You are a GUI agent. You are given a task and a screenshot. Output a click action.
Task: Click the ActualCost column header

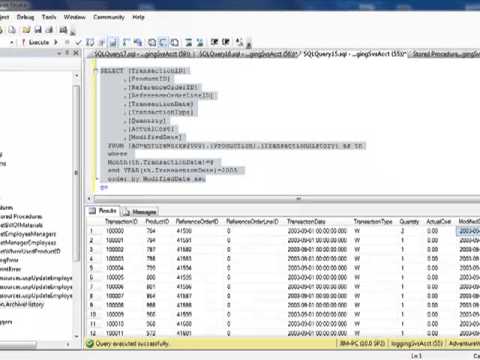[439, 221]
